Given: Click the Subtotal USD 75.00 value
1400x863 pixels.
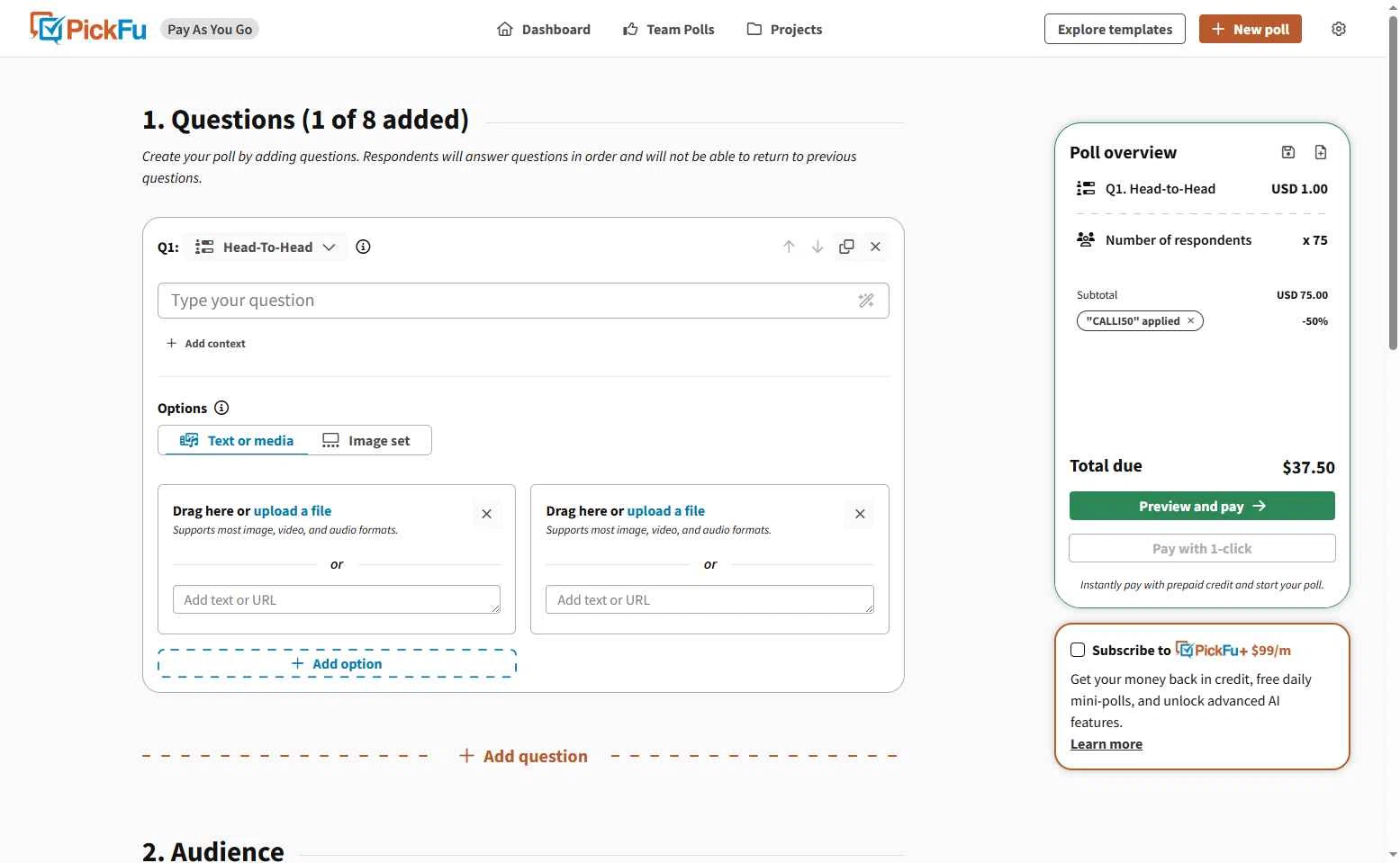Looking at the screenshot, I should [x=1302, y=294].
